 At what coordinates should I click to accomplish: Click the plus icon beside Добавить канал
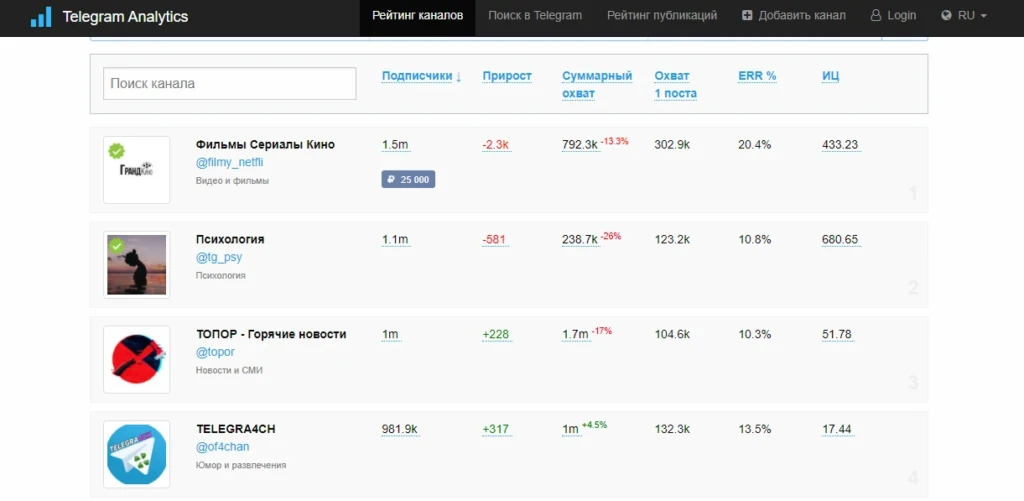tap(747, 16)
